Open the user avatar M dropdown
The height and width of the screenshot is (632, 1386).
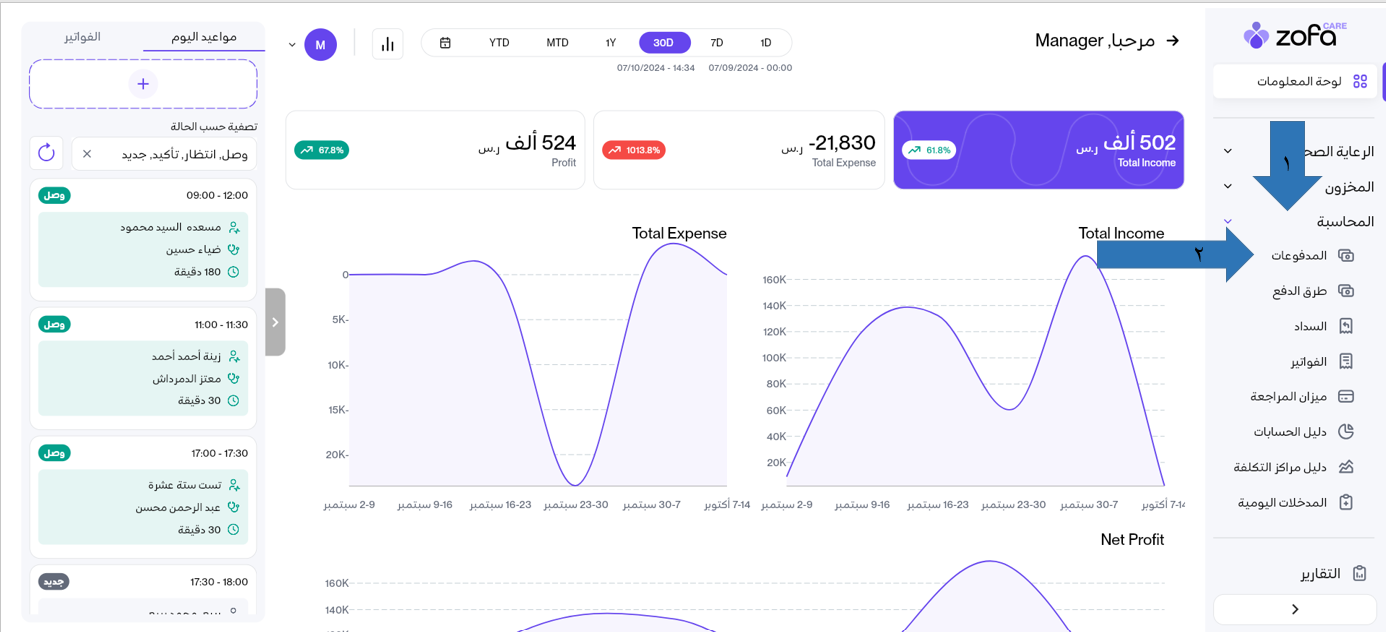tap(320, 45)
